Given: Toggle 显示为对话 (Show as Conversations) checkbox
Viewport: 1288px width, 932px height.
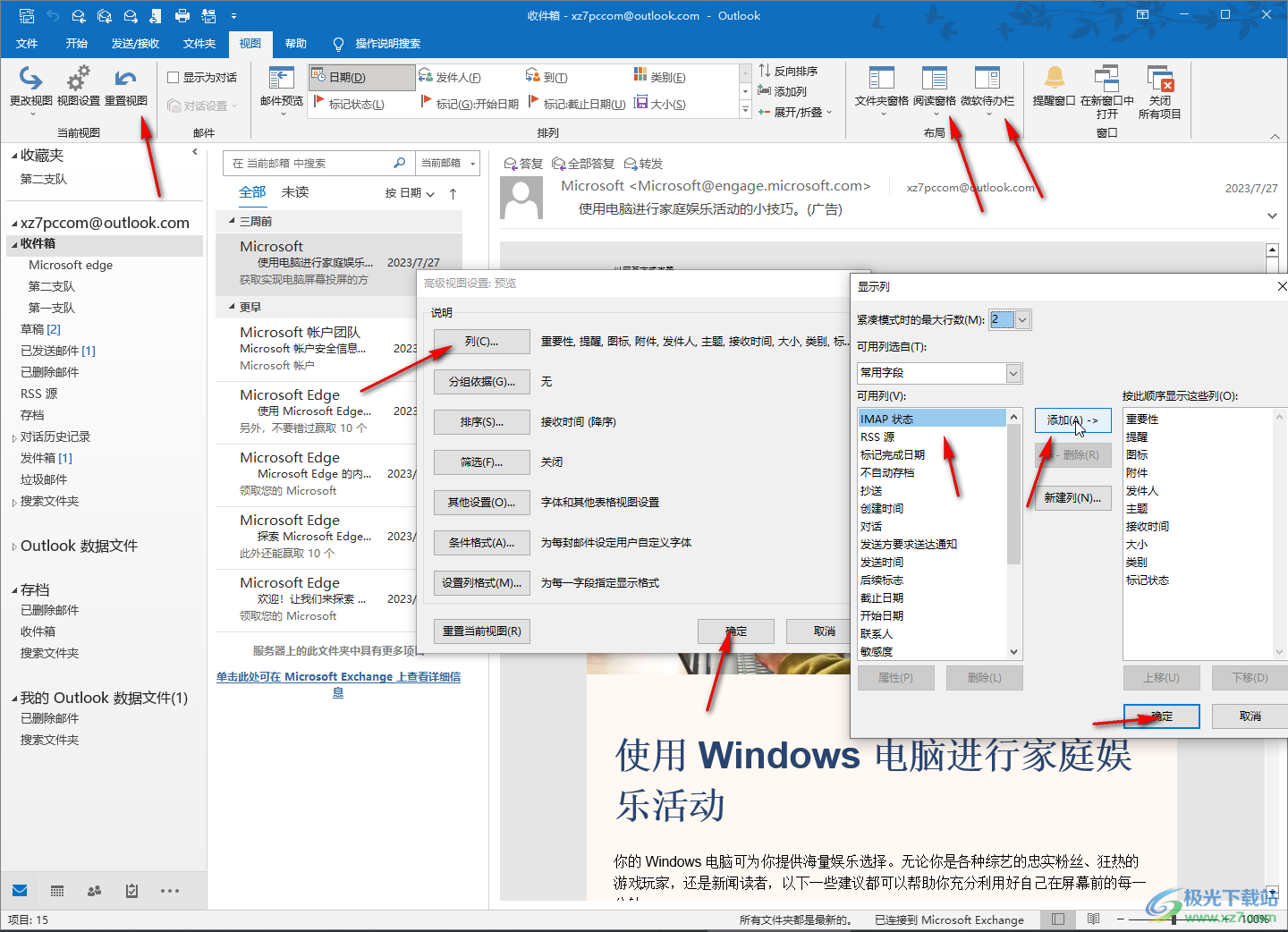Looking at the screenshot, I should [x=174, y=78].
